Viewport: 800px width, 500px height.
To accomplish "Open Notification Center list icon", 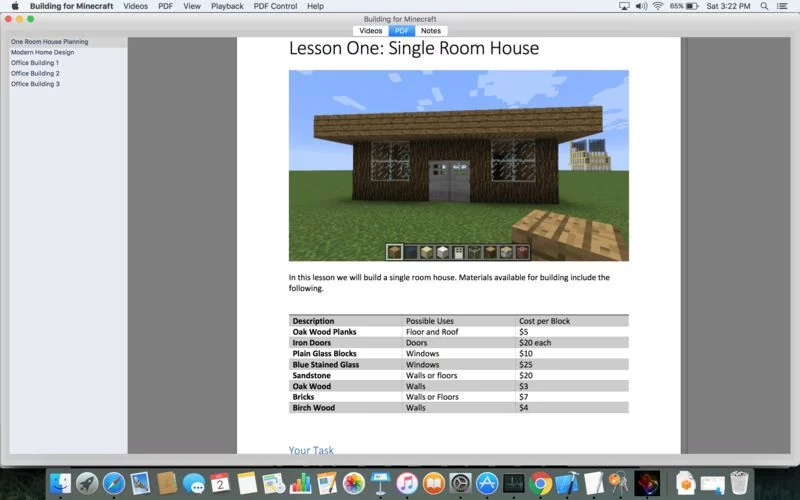I will pos(782,6).
